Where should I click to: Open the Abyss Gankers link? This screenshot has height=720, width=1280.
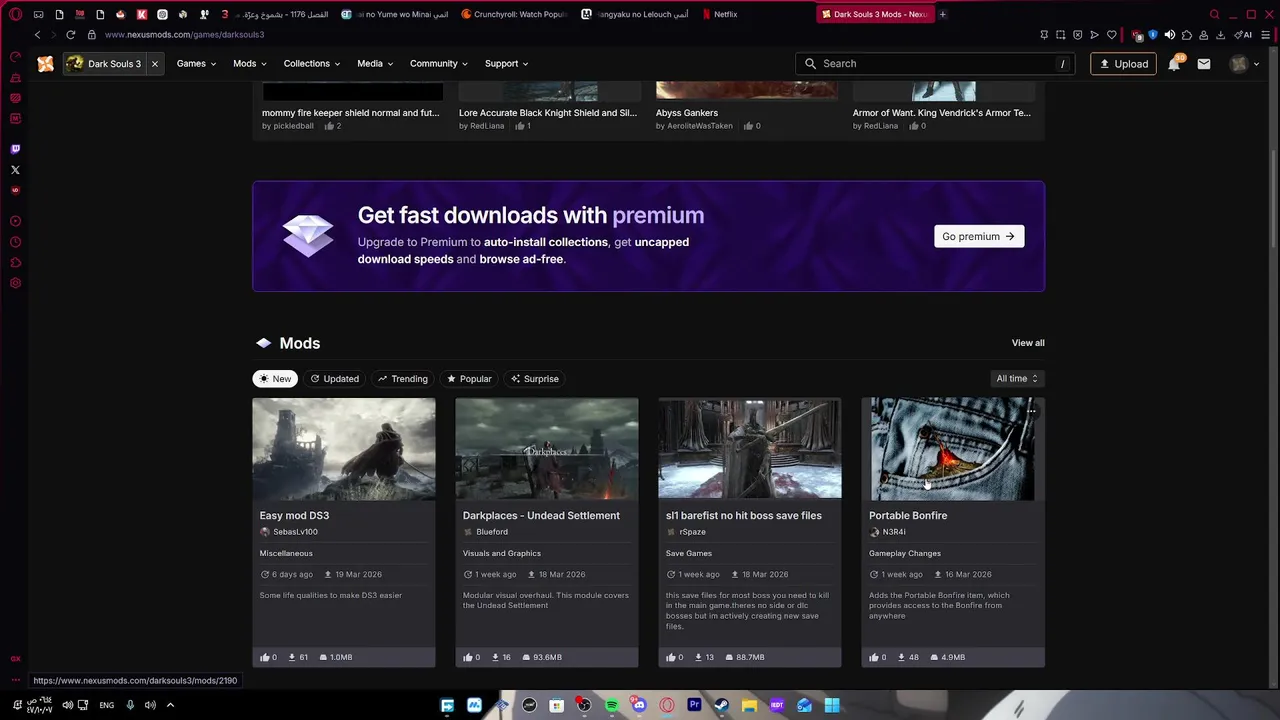tap(687, 113)
